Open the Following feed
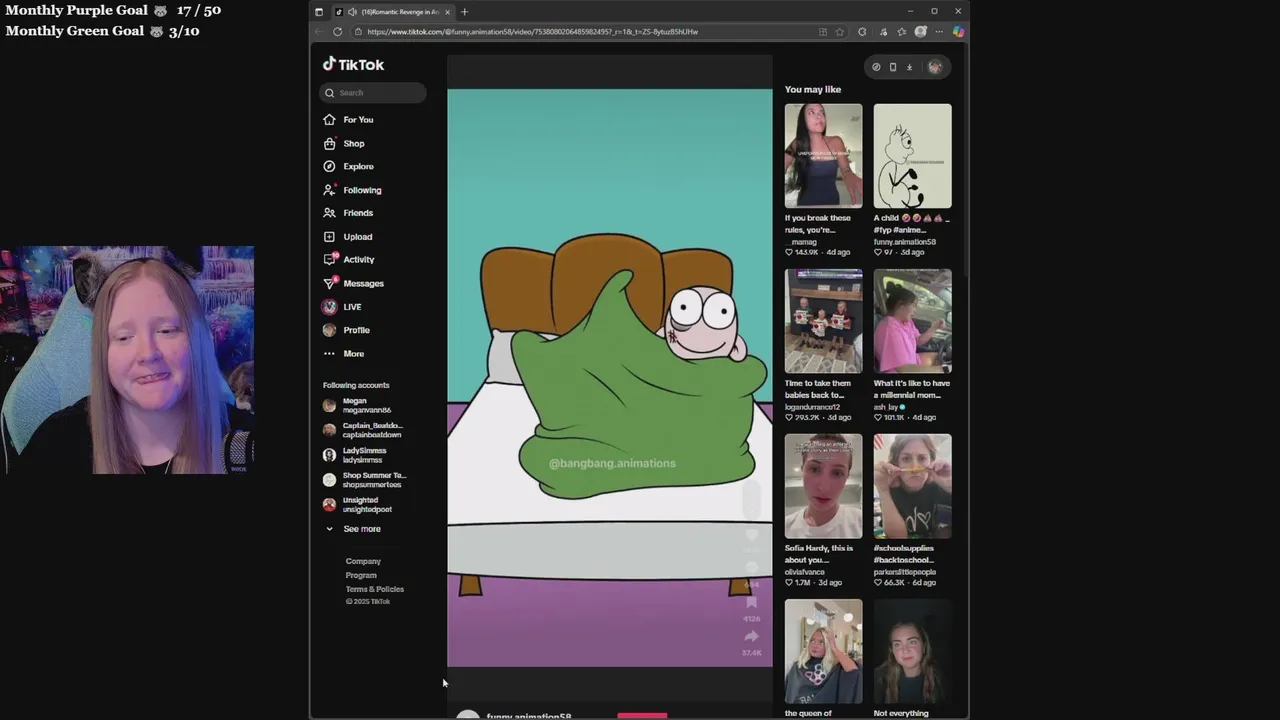 tap(353, 190)
